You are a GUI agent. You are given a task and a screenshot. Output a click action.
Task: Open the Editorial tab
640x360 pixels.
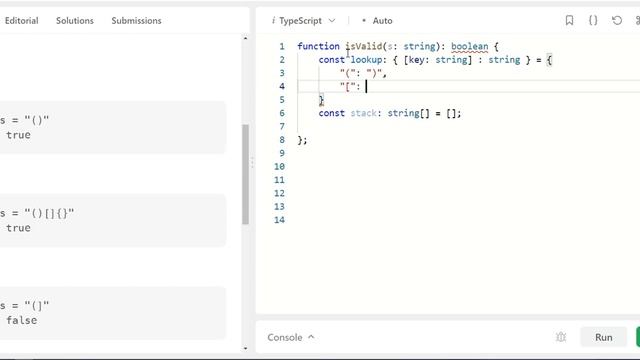pyautogui.click(x=21, y=20)
